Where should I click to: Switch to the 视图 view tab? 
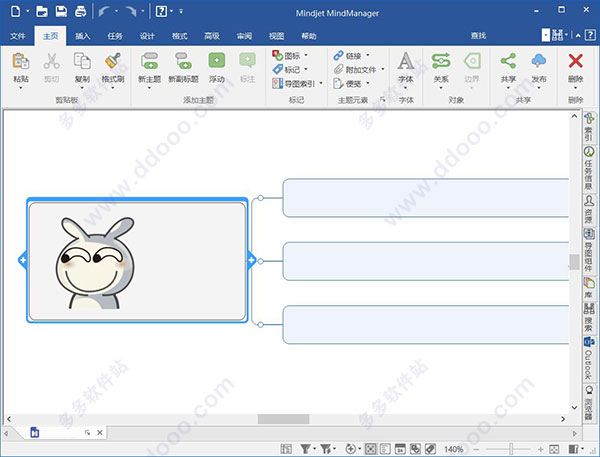(x=276, y=36)
